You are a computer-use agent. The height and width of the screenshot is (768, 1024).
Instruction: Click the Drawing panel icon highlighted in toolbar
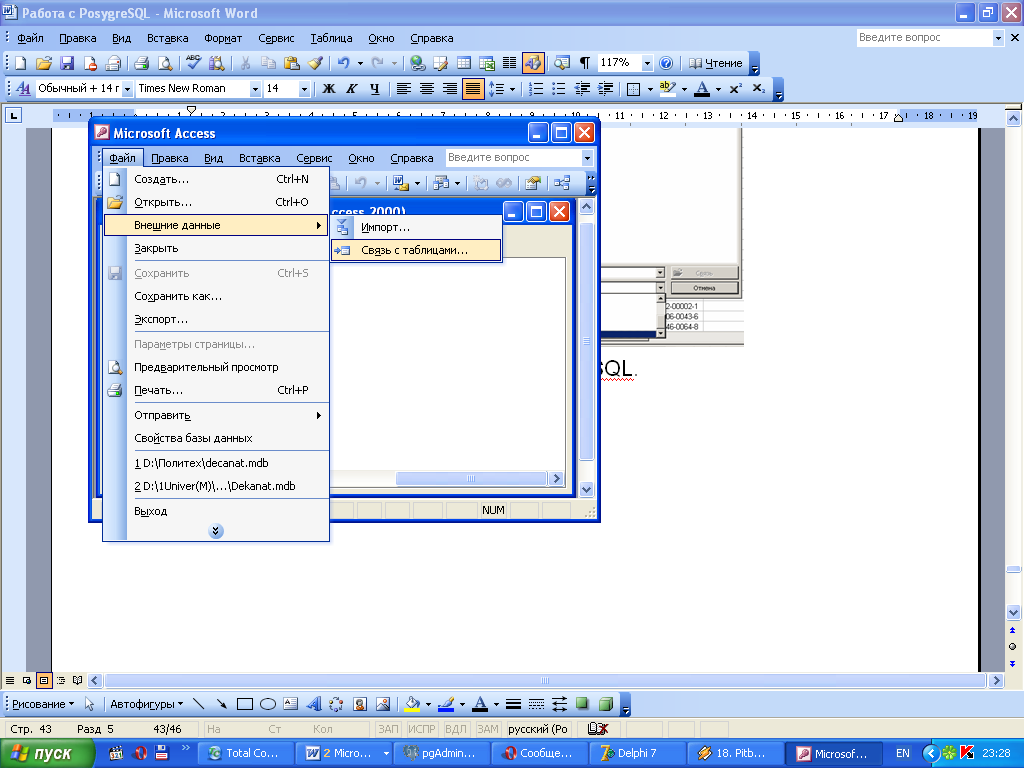pyautogui.click(x=533, y=63)
